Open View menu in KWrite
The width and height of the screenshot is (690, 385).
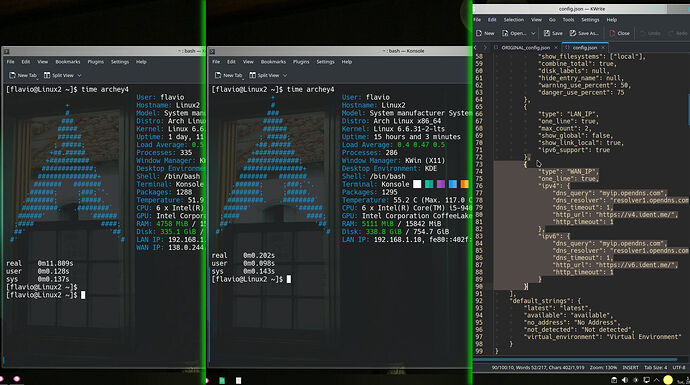[536, 20]
